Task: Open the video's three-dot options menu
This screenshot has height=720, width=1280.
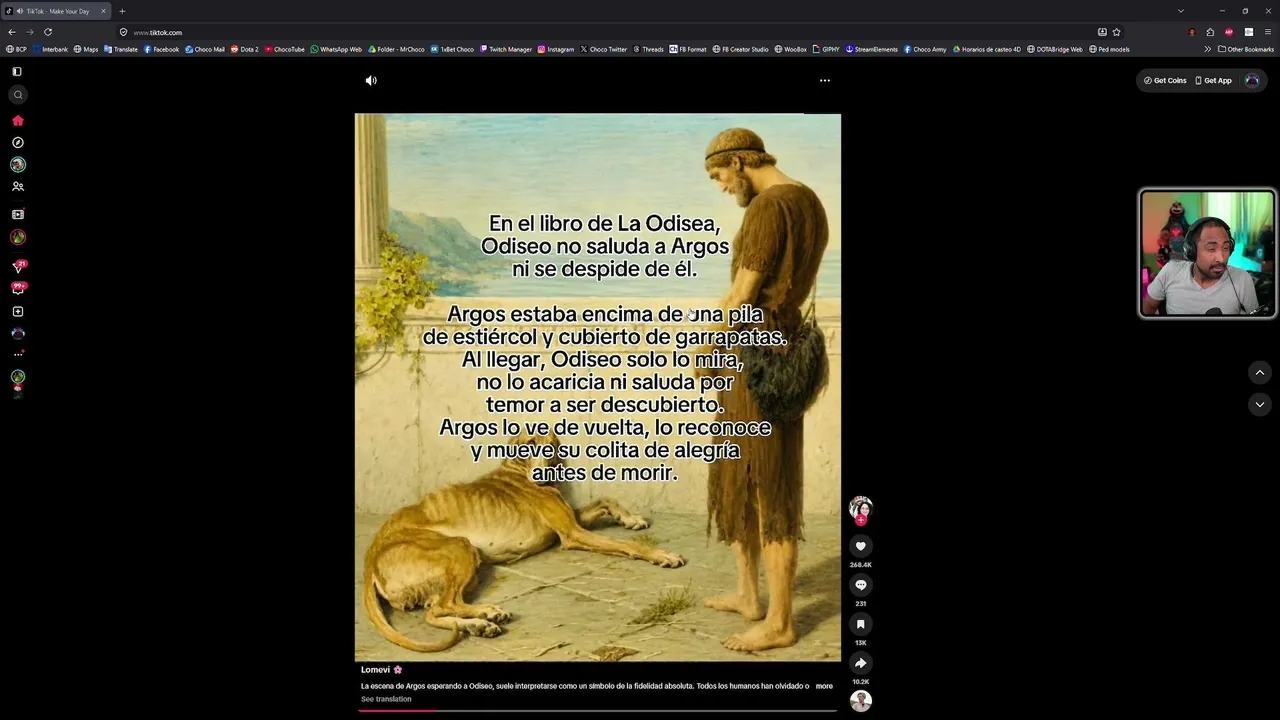Action: pyautogui.click(x=825, y=80)
